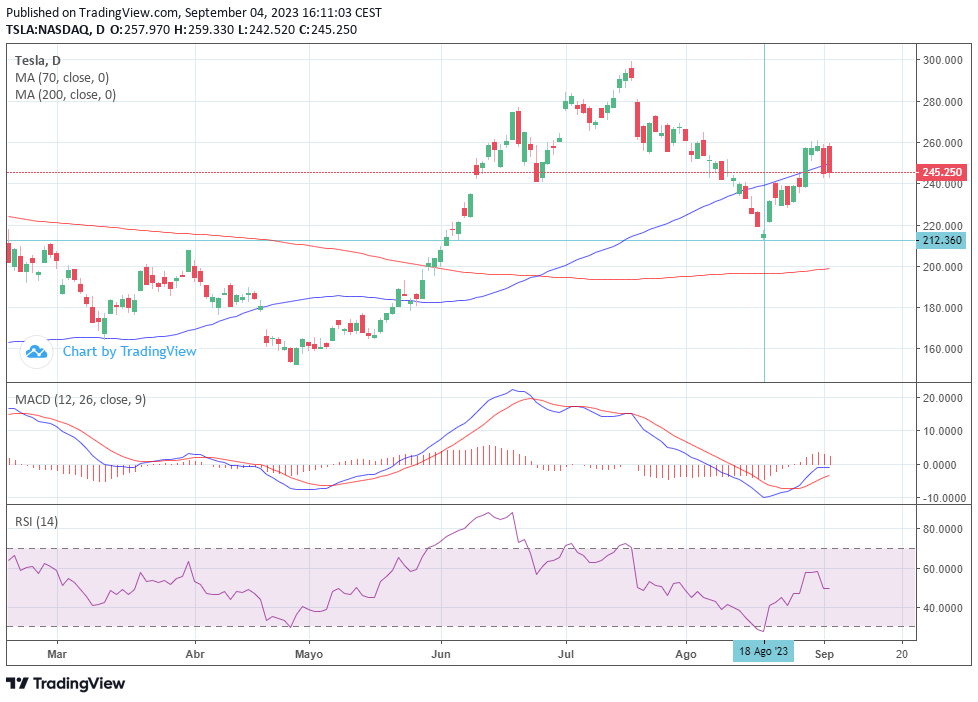The image size is (978, 702).
Task: Click the 'RSI (14)' indicator label
Action: click(36, 521)
